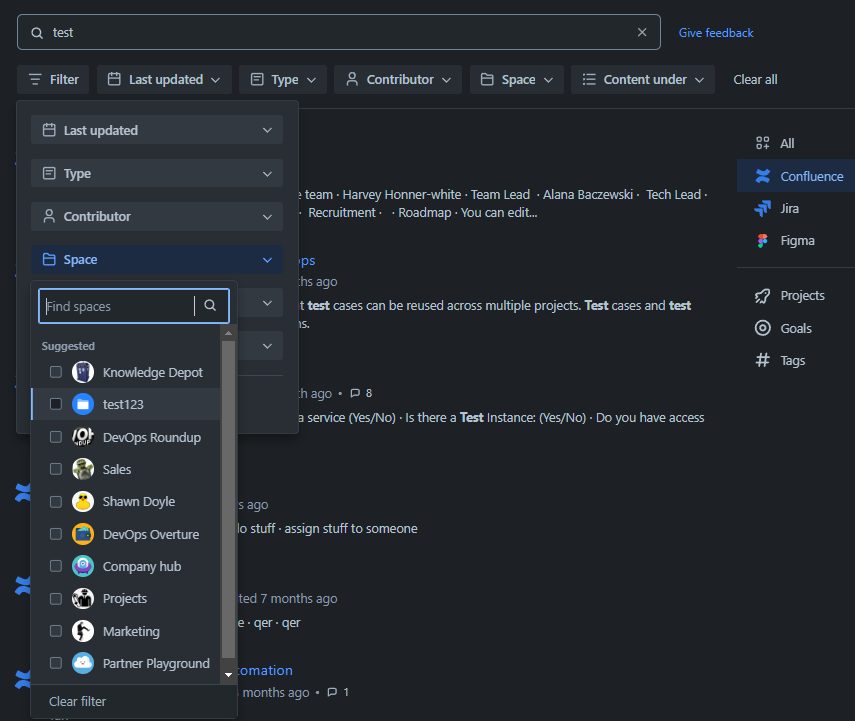Viewport: 855px width, 721px height.
Task: Click the search icon in the Find spaces field
Action: click(210, 305)
